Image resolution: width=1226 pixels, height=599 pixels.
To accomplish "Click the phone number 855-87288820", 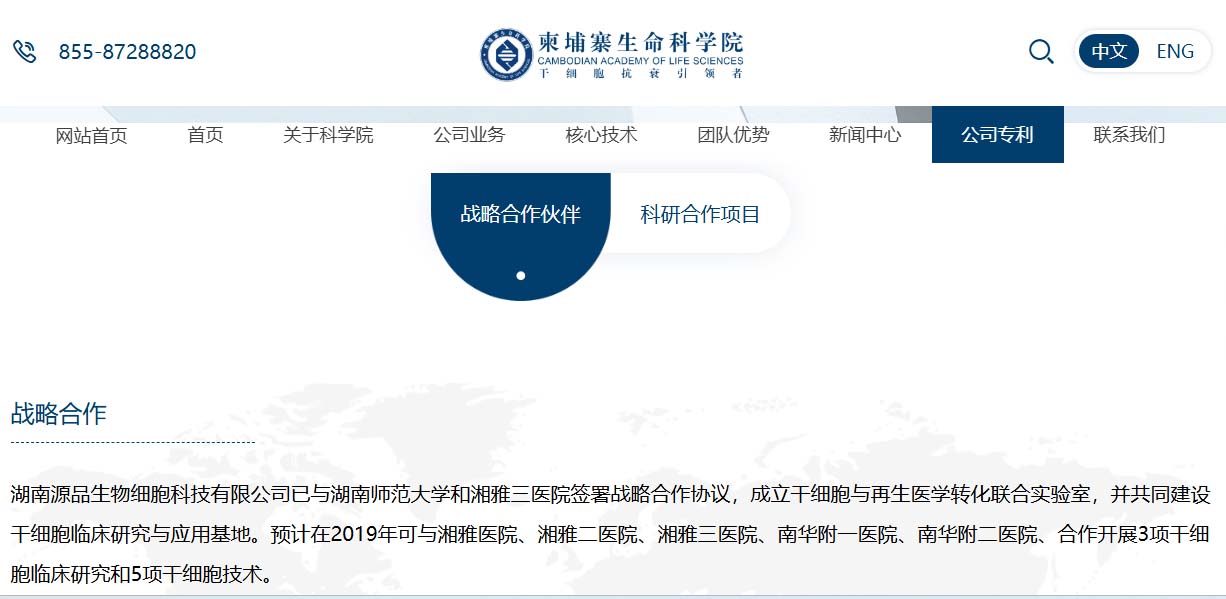I will tap(127, 52).
